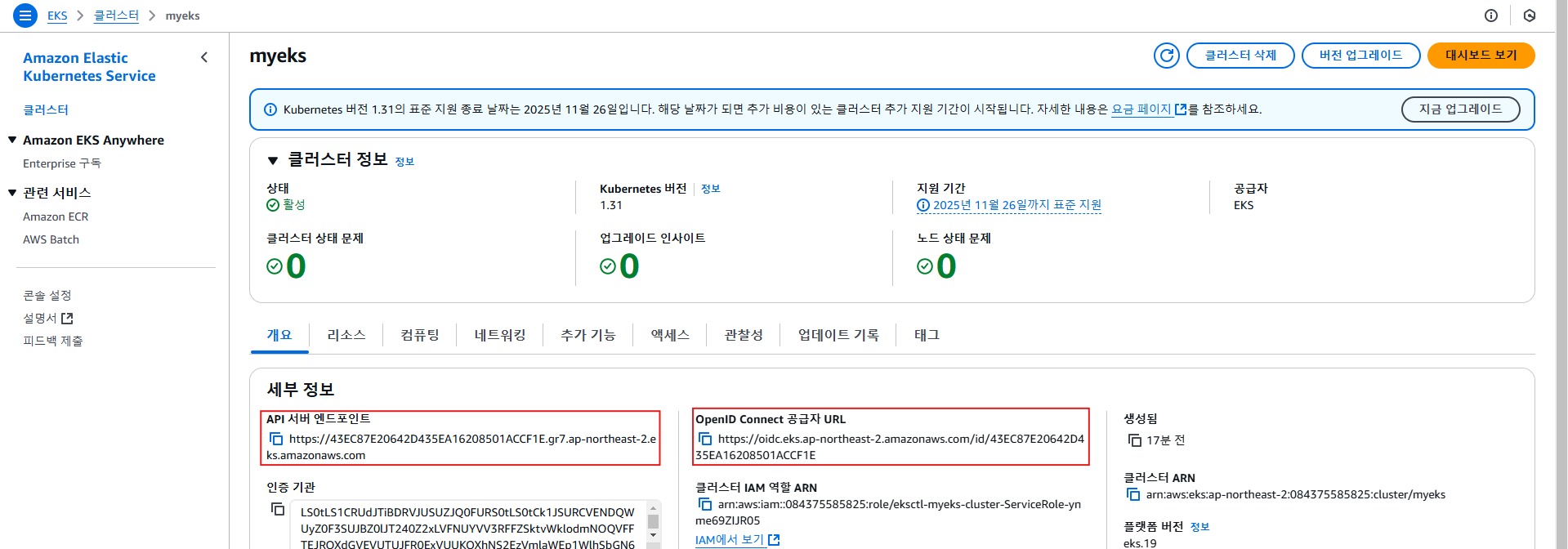
Task: Open 클러스터 in the sidebar
Action: coord(46,109)
